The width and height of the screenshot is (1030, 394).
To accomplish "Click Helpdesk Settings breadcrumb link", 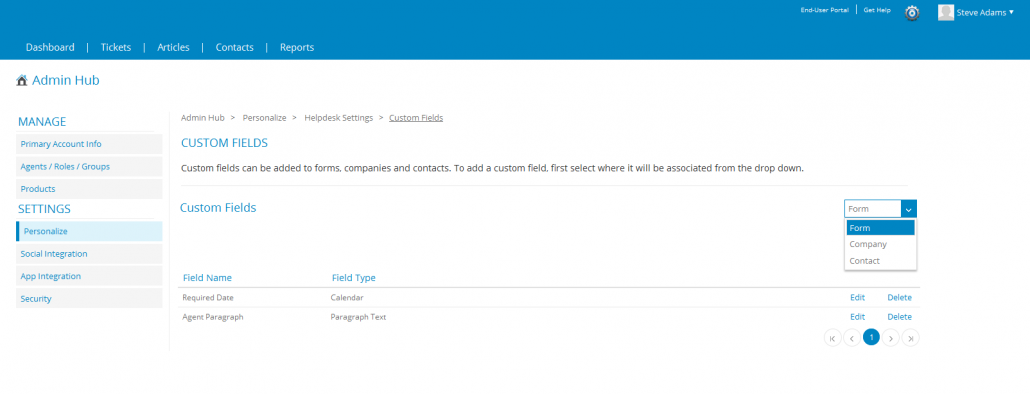I will 338,118.
